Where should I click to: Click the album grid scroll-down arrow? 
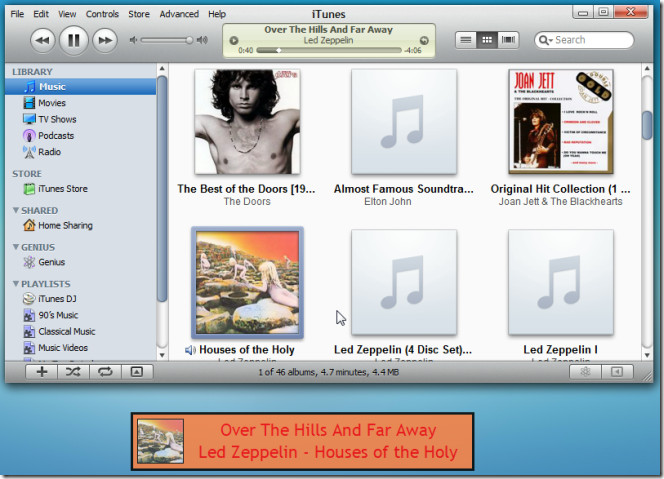tap(647, 355)
